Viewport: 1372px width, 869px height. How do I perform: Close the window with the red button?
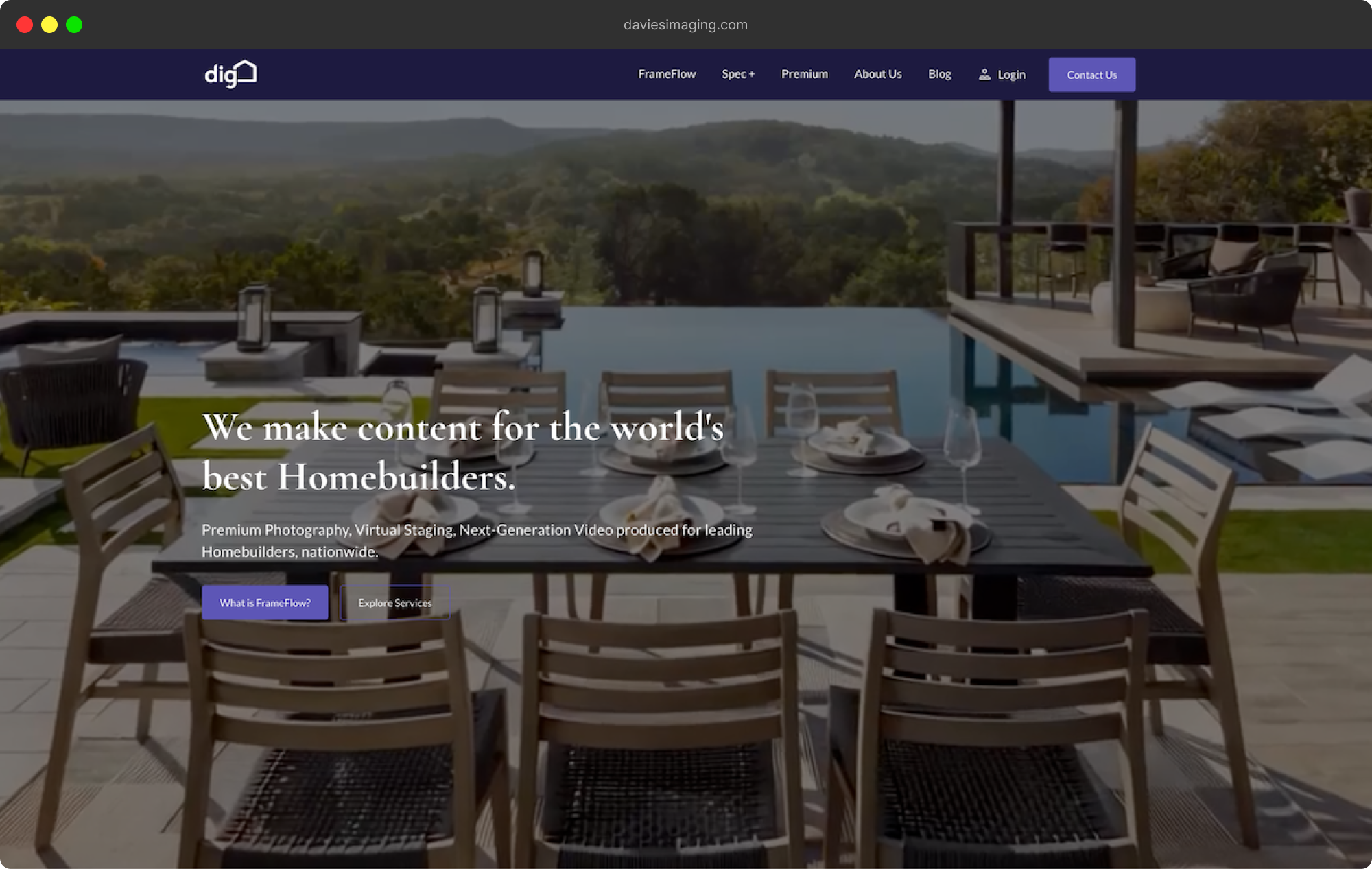pyautogui.click(x=25, y=25)
